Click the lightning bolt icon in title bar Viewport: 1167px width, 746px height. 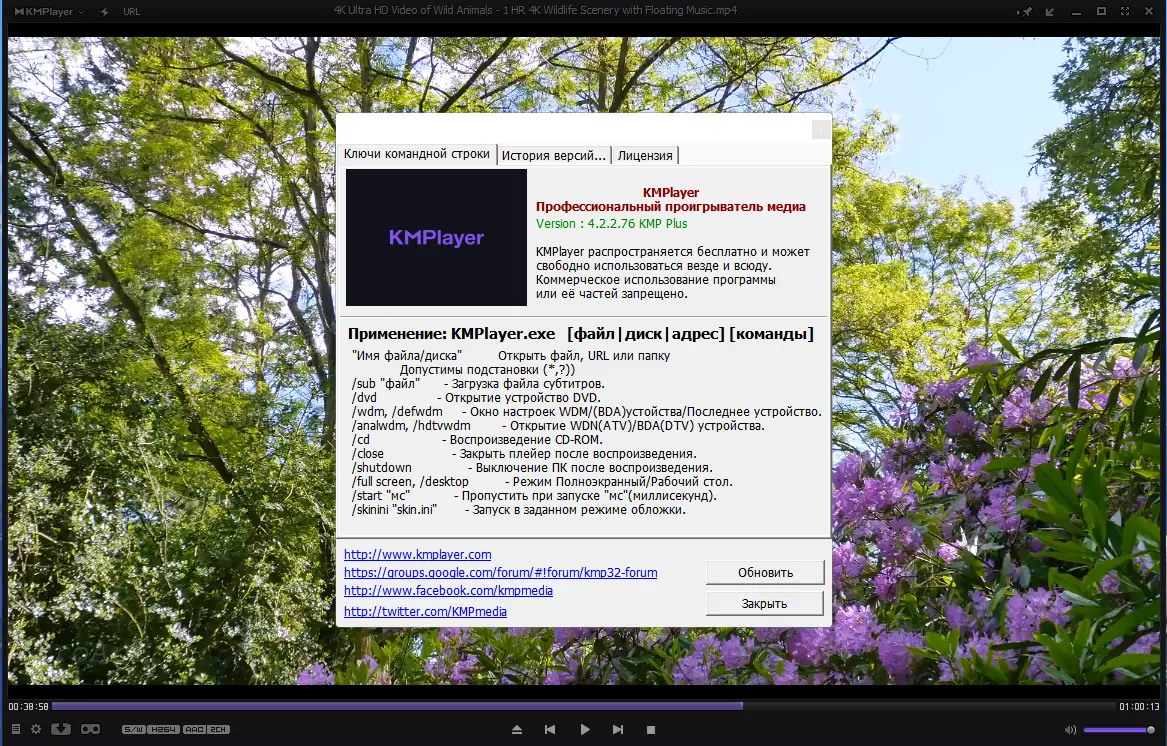pyautogui.click(x=104, y=11)
